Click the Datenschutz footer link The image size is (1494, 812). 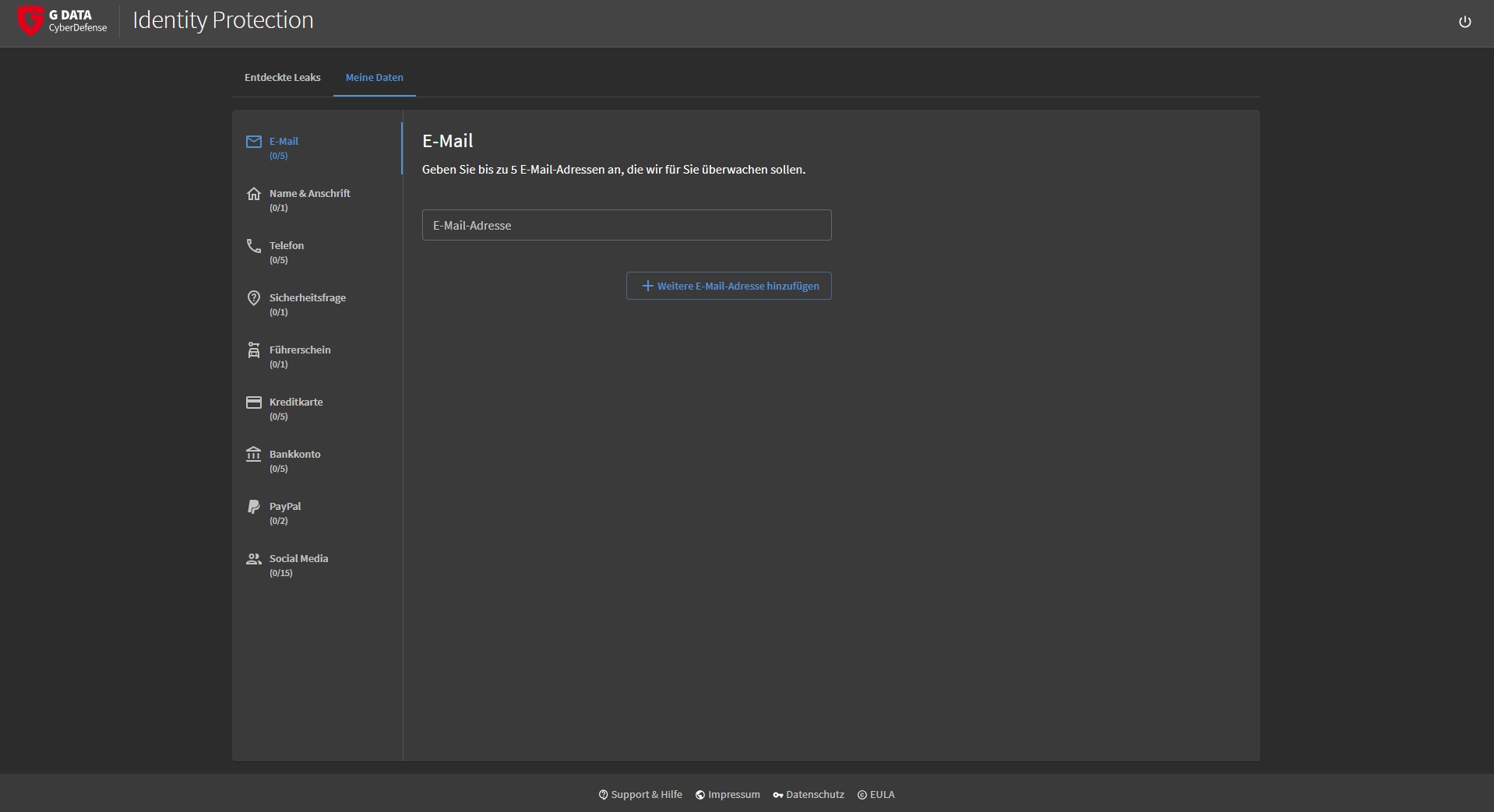809,795
